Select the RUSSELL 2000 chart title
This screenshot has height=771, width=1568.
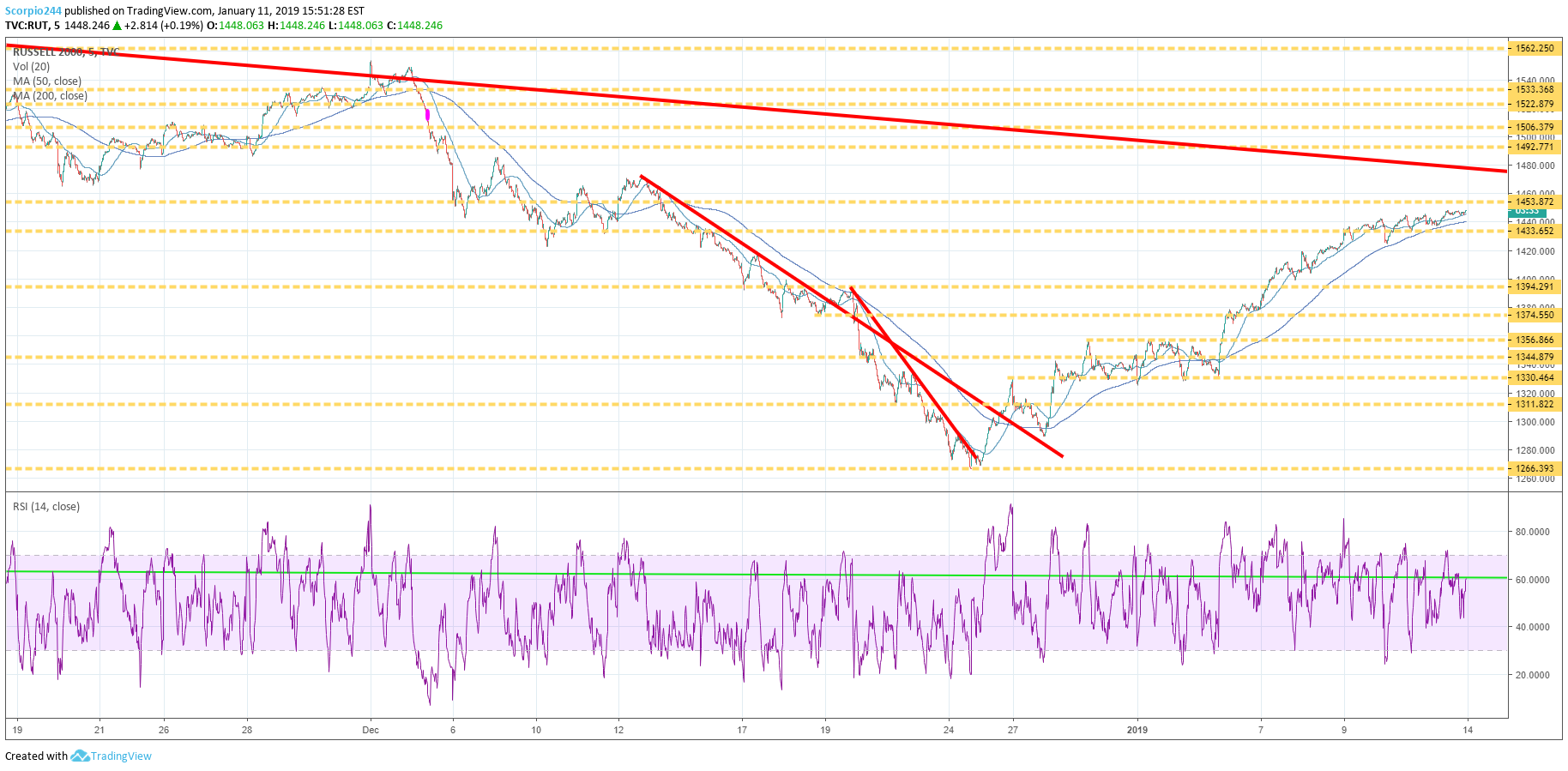click(65, 52)
